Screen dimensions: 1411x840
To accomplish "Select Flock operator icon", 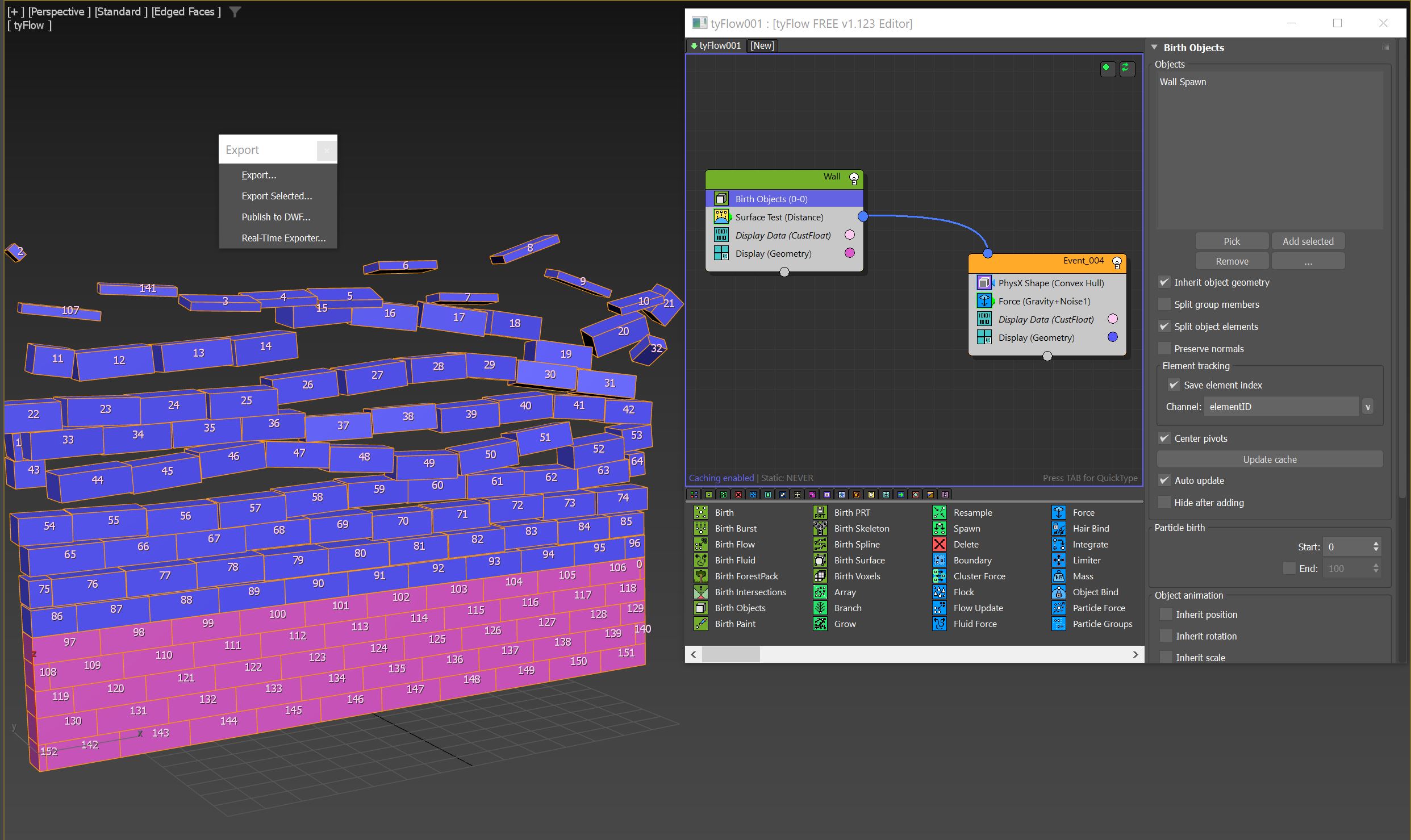I will [940, 592].
